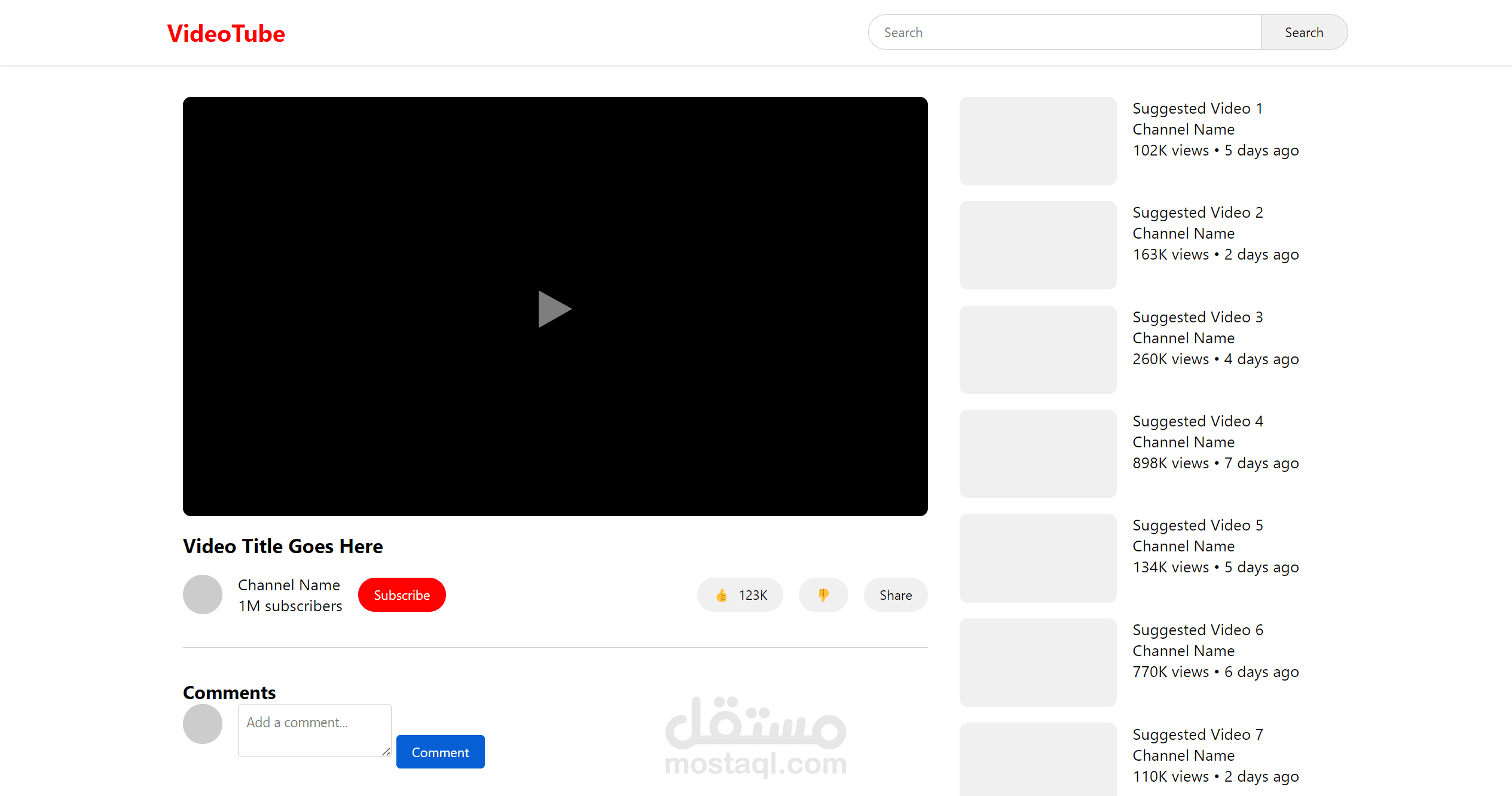Click the Suggested Video 3 title
The height and width of the screenshot is (796, 1512).
(x=1198, y=317)
